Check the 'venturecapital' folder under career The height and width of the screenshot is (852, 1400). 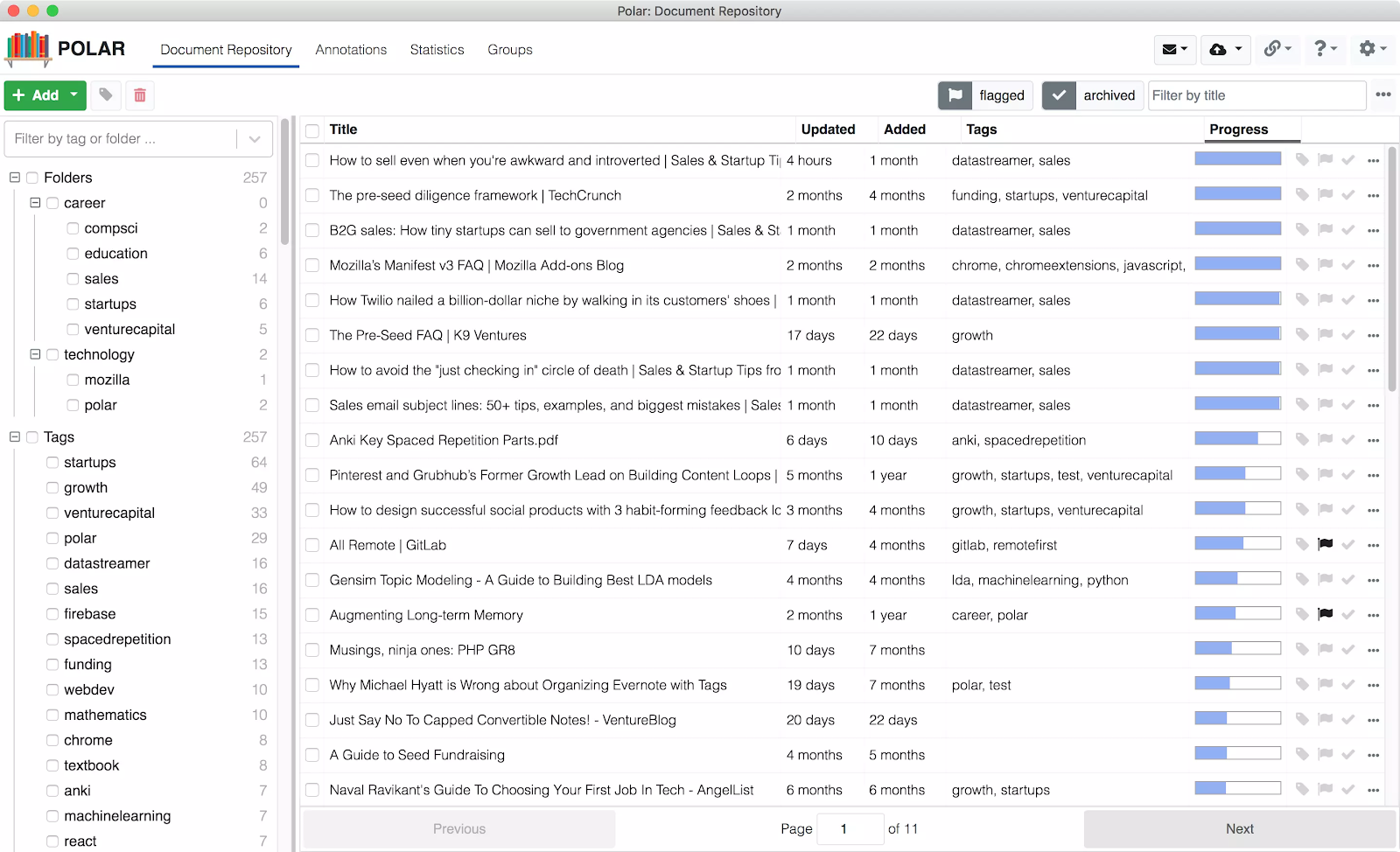coord(73,330)
